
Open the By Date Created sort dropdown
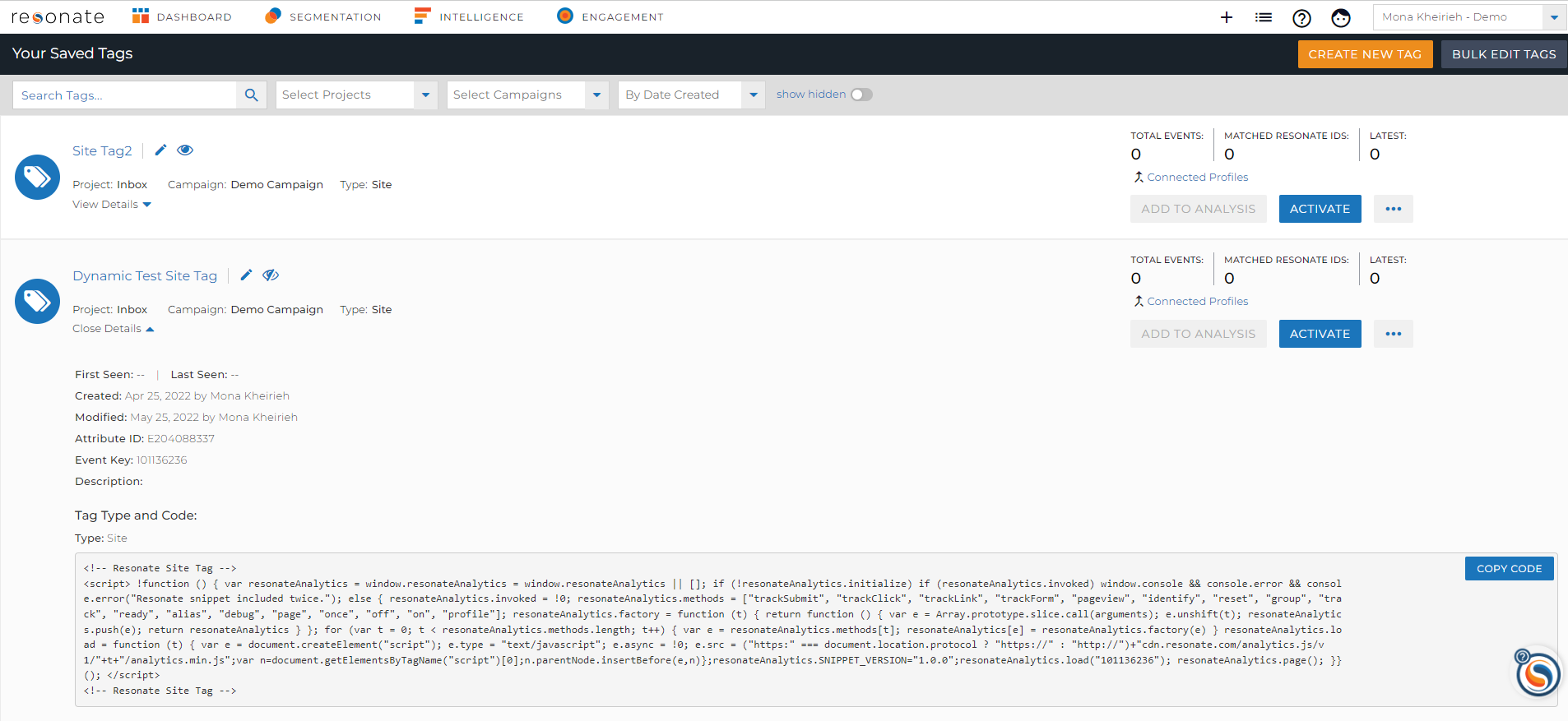coord(692,95)
